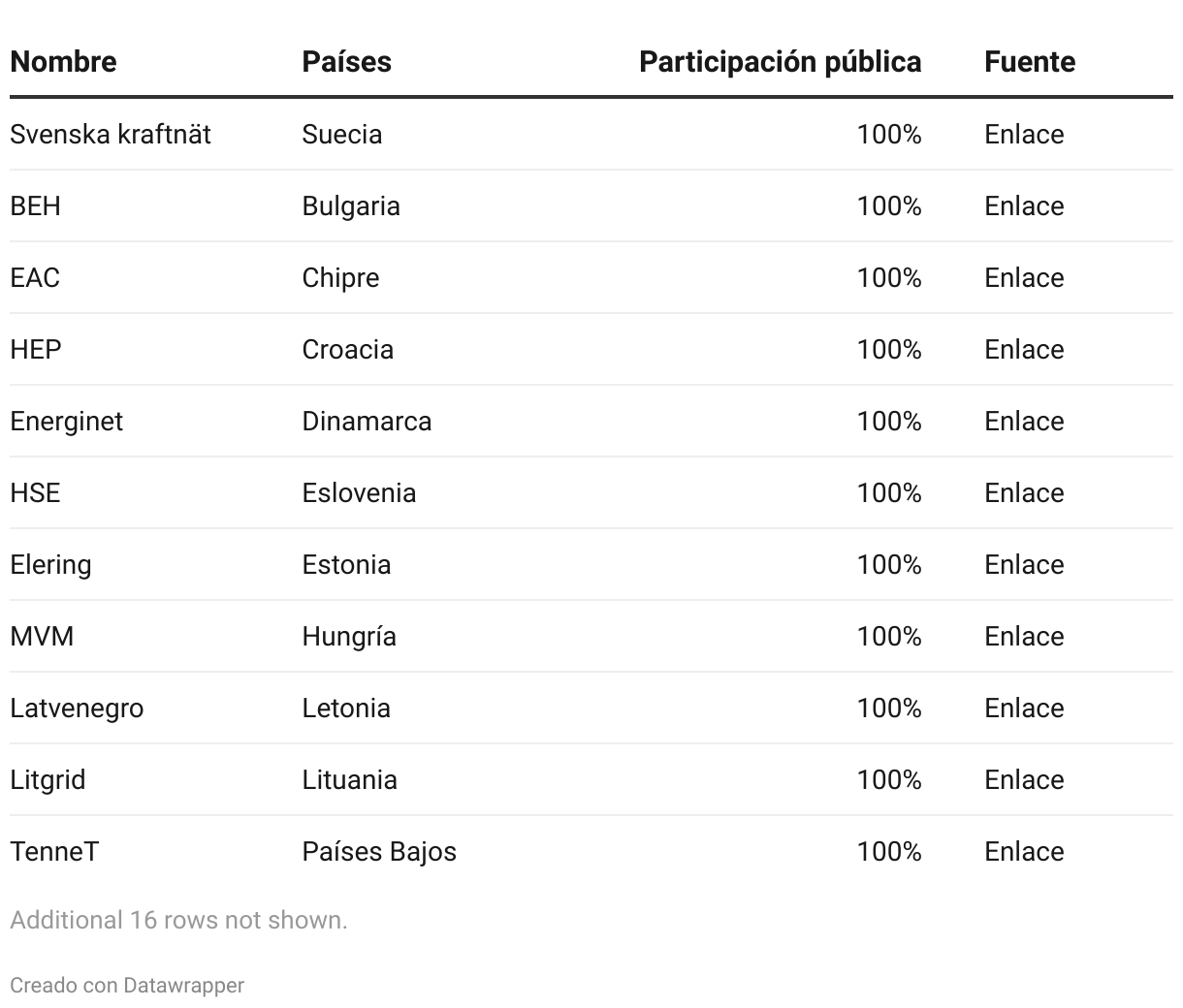Click the Países Bajos country cell

click(379, 851)
